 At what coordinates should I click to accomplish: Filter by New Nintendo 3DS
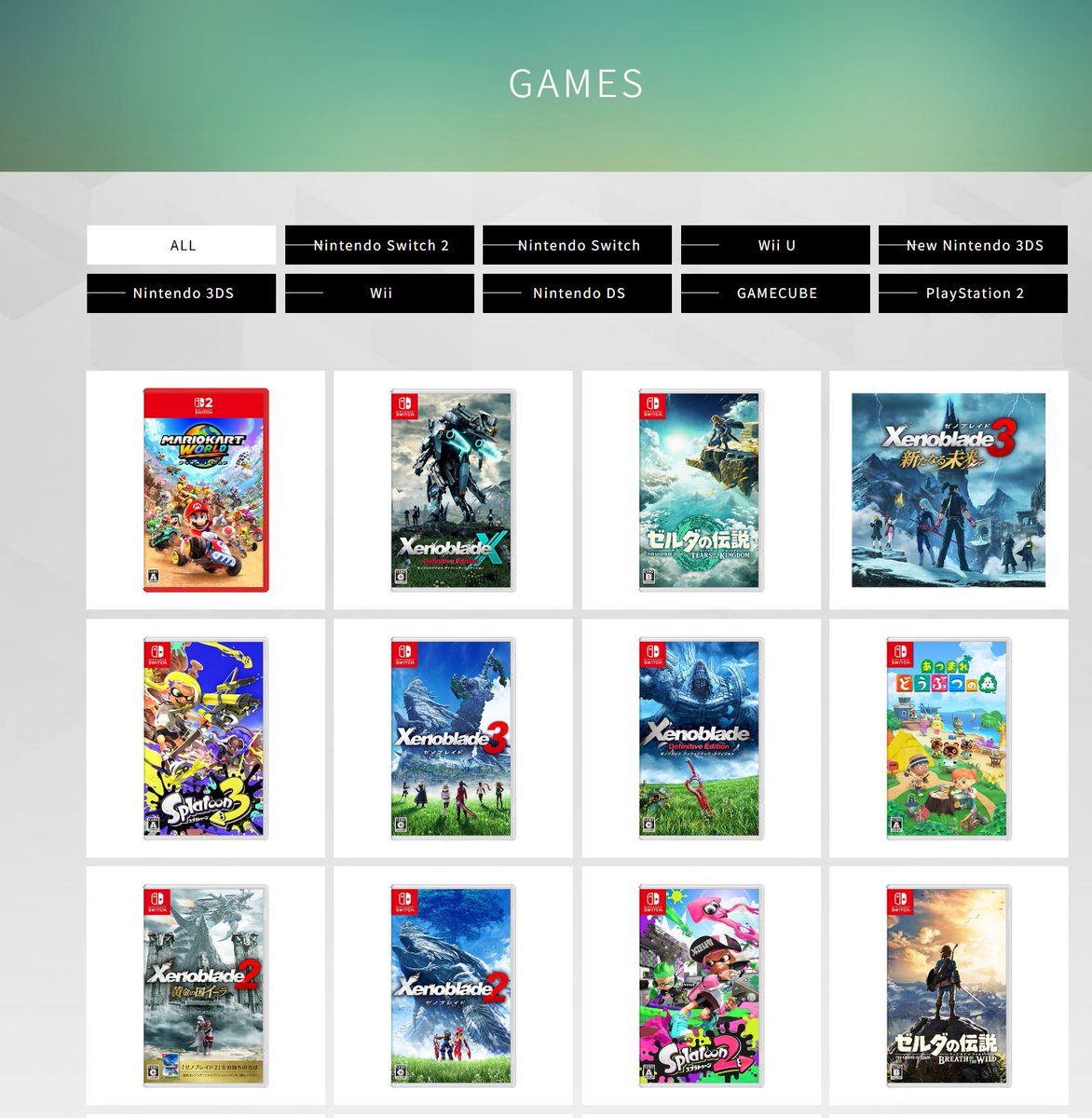pos(974,245)
